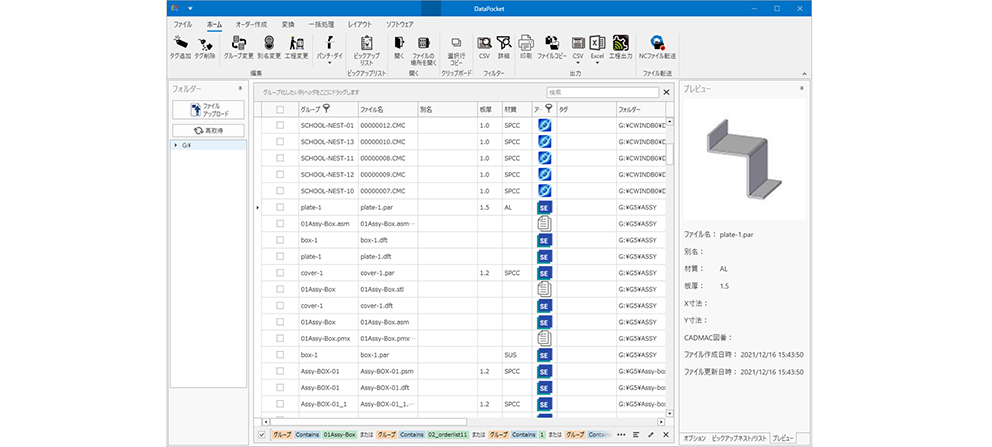Click the 工程変更 (change process) icon
Screen dimensions: 992x447
click(x=296, y=43)
